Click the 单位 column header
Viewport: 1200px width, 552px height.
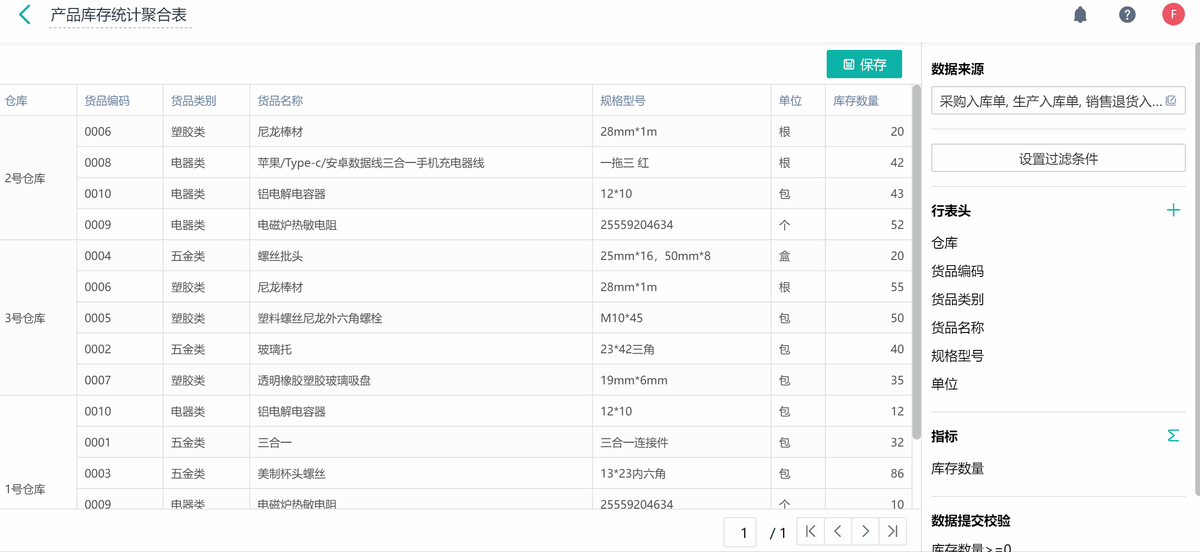click(x=798, y=101)
